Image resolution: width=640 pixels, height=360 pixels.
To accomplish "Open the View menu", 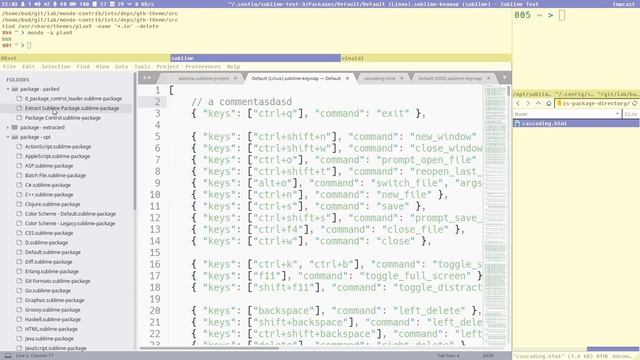I will point(102,67).
